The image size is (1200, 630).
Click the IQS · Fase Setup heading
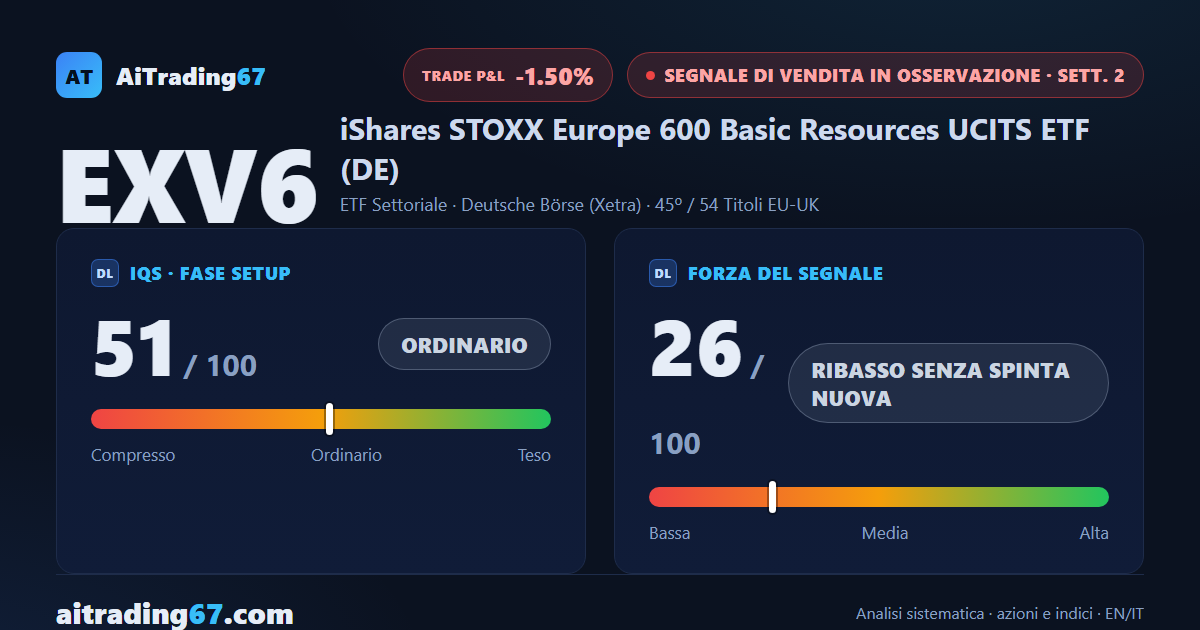click(210, 273)
